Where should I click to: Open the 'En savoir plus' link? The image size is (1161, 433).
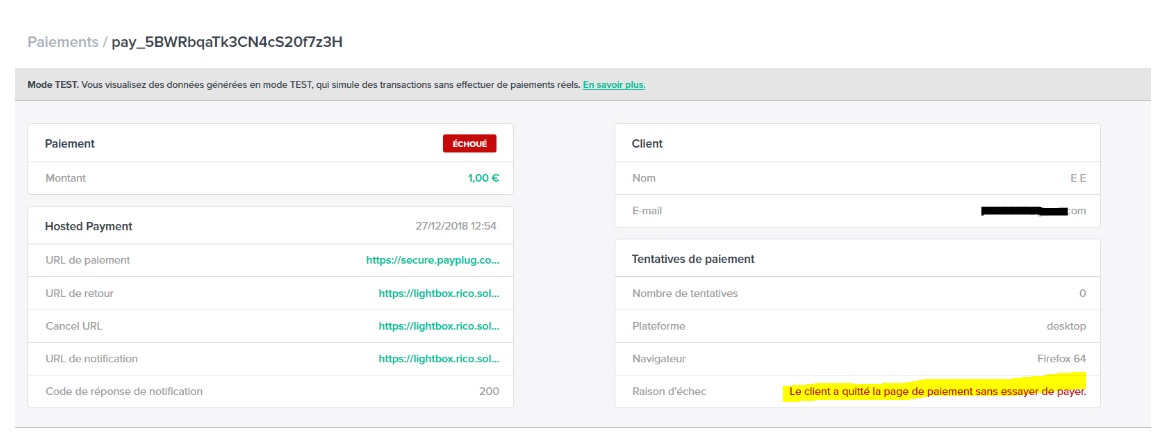click(x=613, y=85)
